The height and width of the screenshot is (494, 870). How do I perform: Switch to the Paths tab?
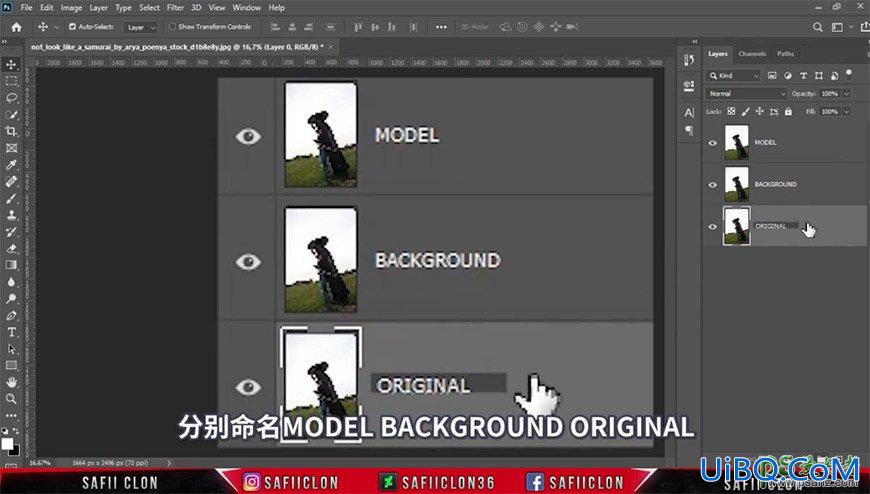coord(785,54)
